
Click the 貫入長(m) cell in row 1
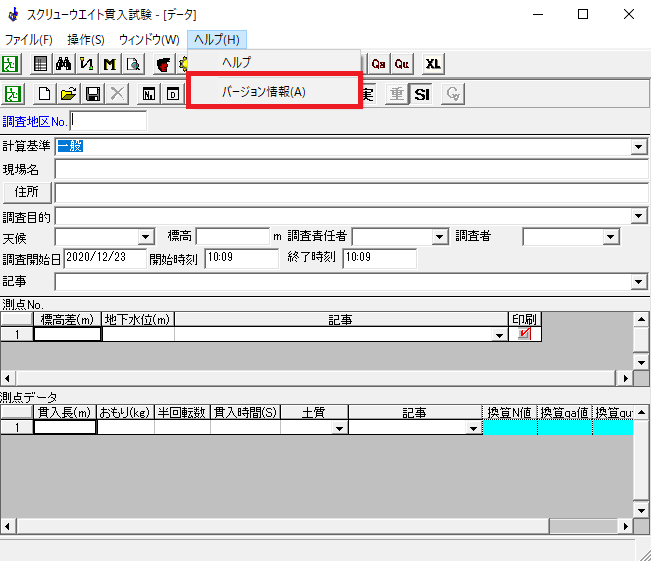coord(65,427)
